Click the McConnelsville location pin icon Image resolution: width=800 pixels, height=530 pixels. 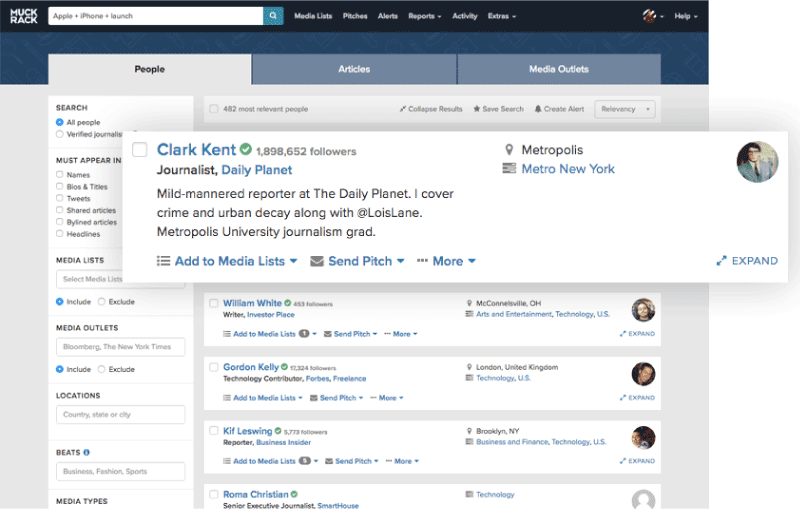pos(469,303)
